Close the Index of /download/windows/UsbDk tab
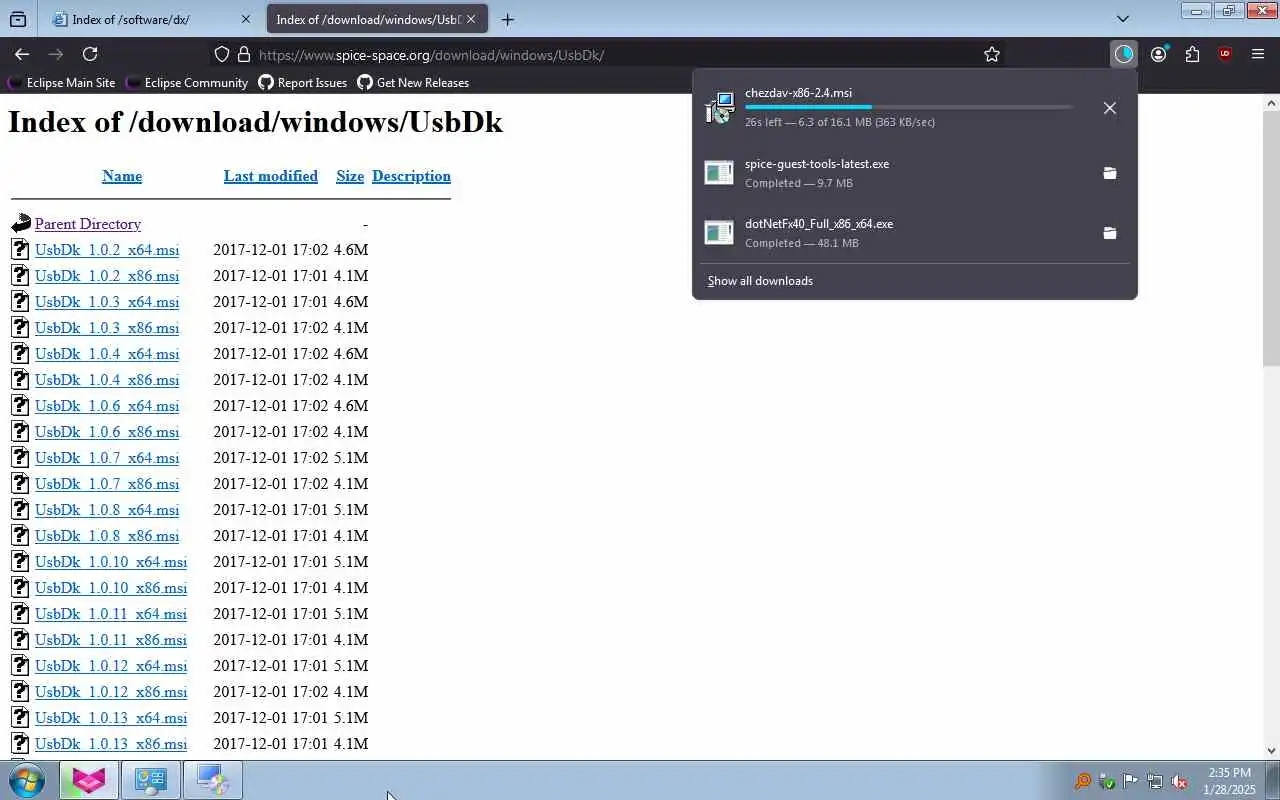Image resolution: width=1280 pixels, height=800 pixels. (471, 19)
